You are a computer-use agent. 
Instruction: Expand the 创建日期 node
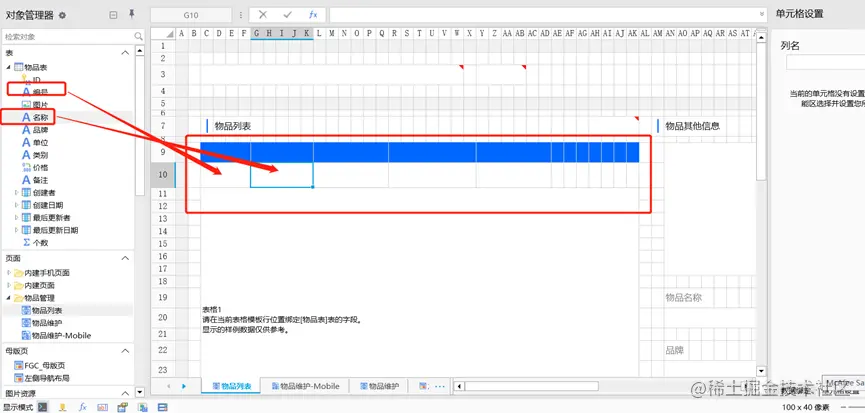[x=17, y=205]
